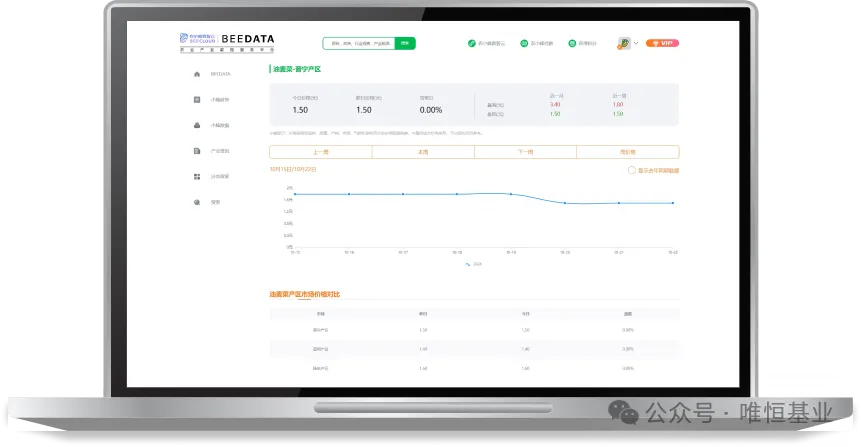This screenshot has width=861, height=447.
Task: Expand the dropdown arrow beside the avatar
Action: (x=636, y=43)
